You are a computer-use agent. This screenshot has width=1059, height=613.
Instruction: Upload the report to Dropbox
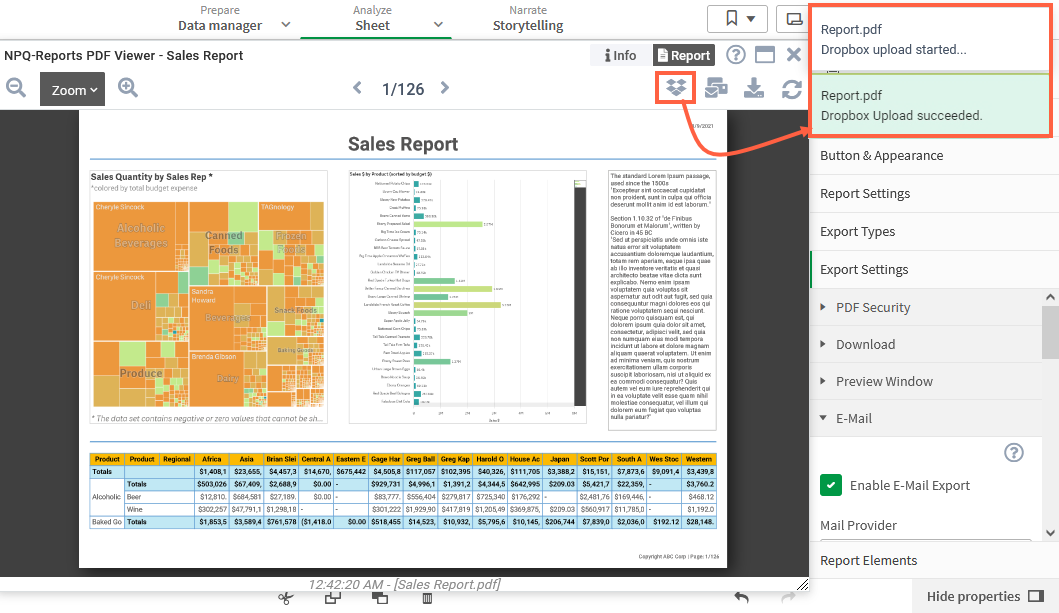(675, 88)
